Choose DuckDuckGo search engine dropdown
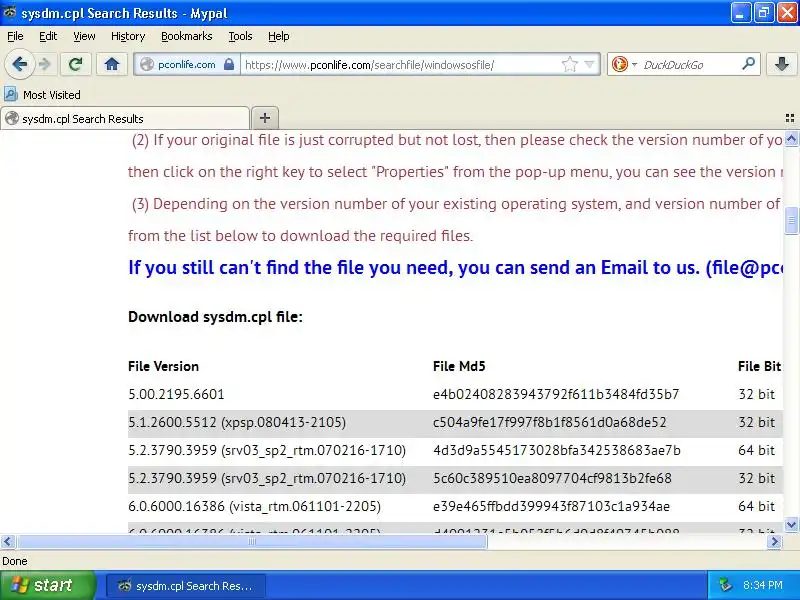 [x=624, y=64]
